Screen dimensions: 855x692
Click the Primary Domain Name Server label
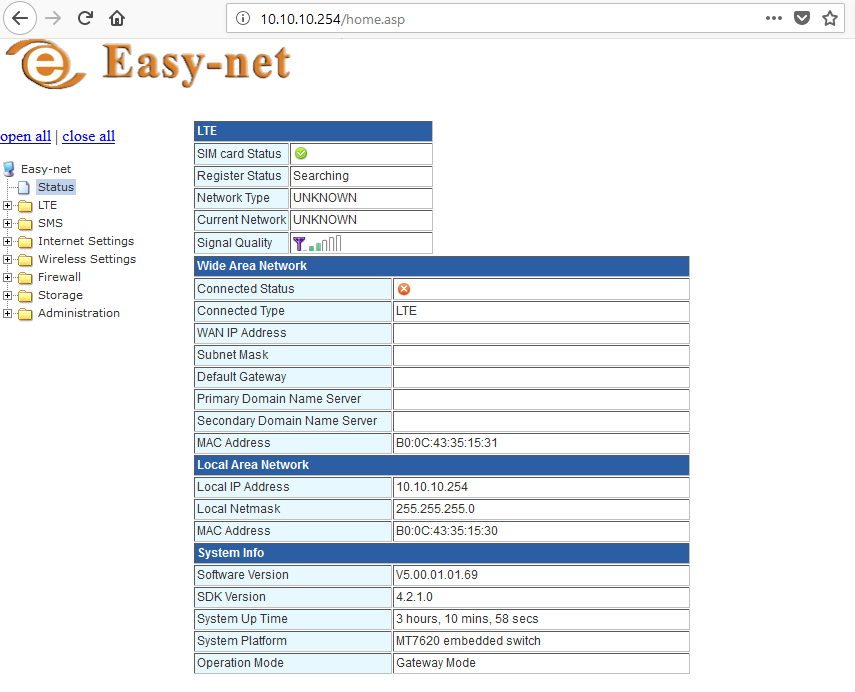coord(279,399)
